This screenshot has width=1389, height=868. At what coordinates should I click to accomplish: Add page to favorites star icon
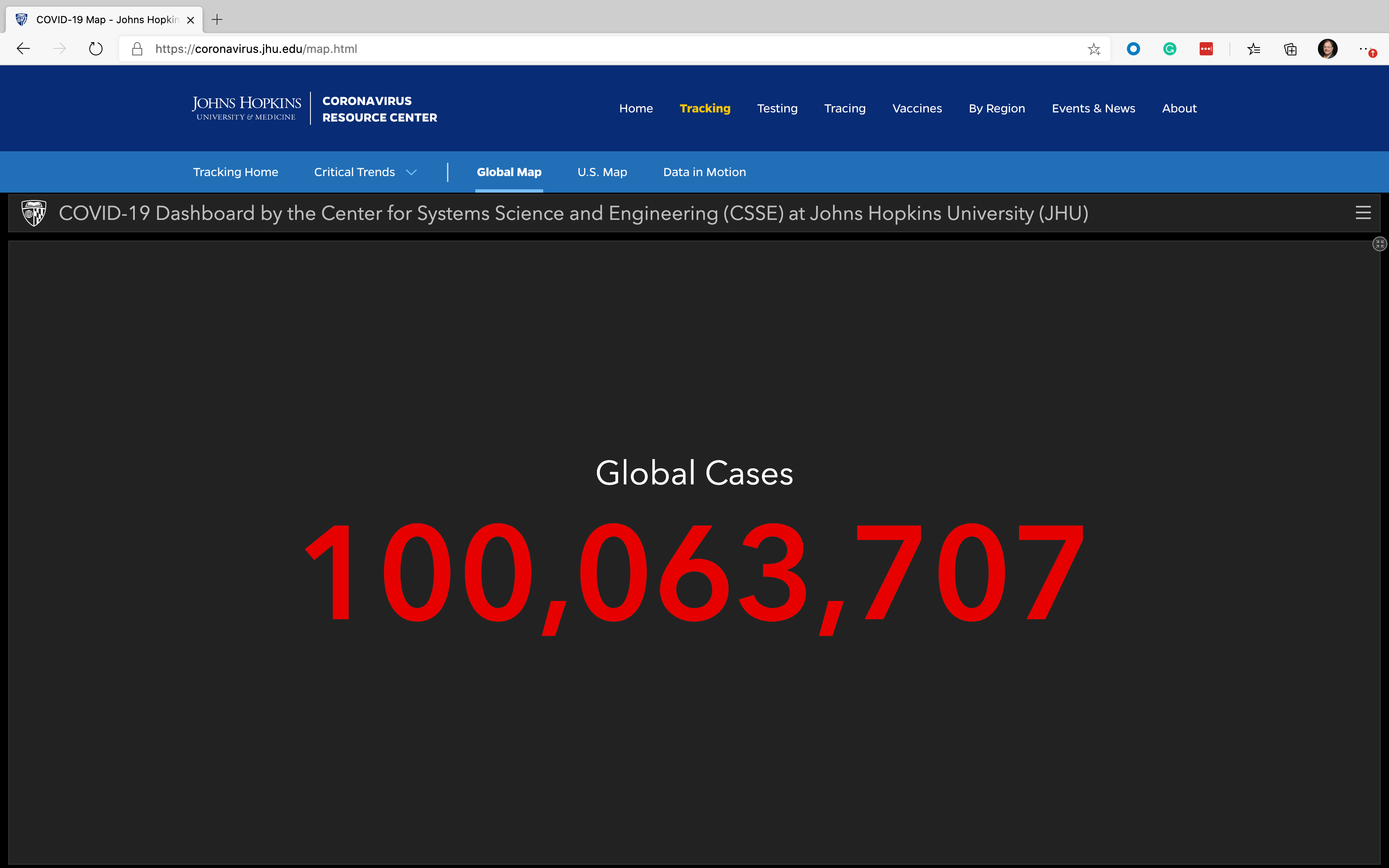(1094, 49)
